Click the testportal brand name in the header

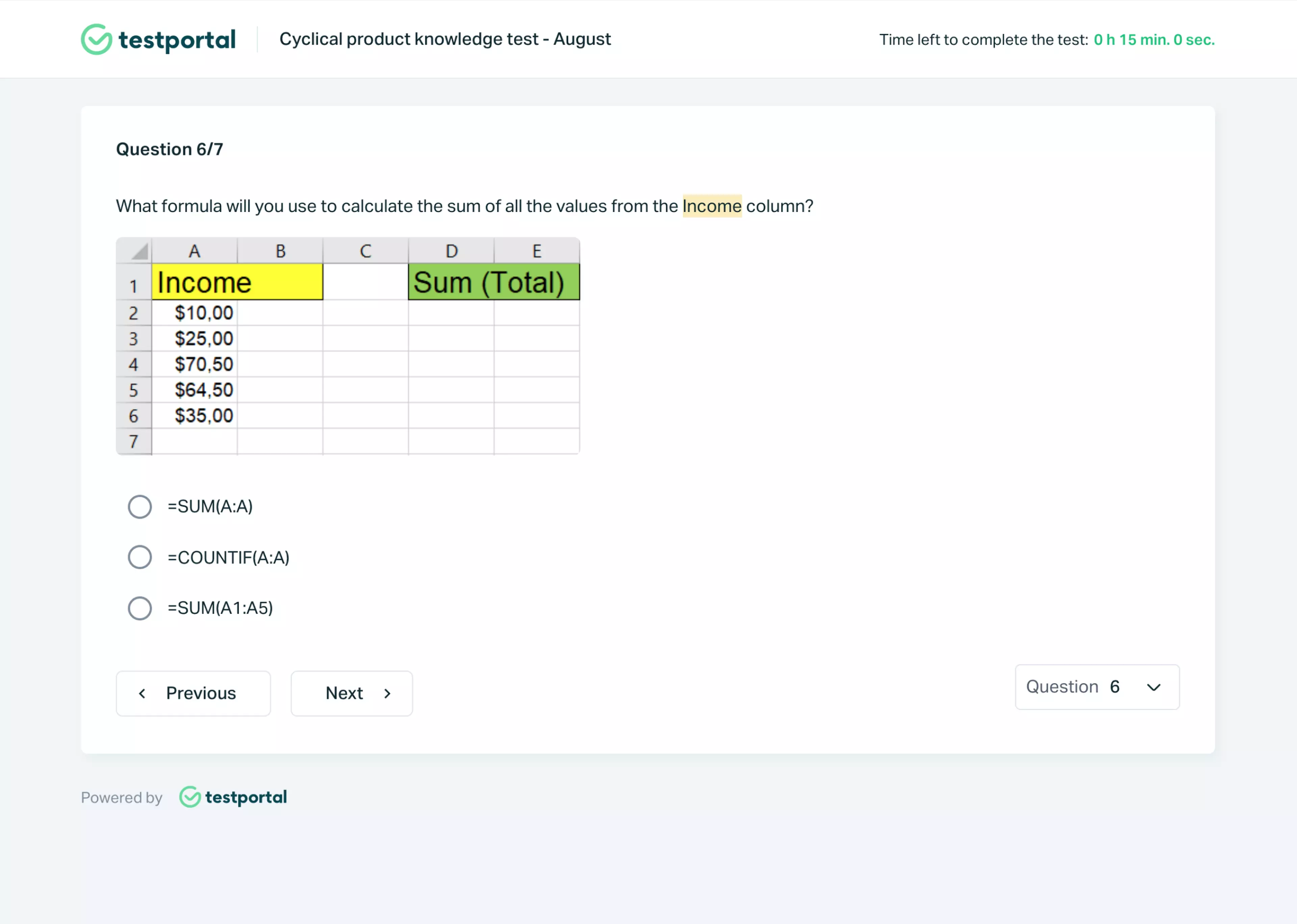[177, 39]
